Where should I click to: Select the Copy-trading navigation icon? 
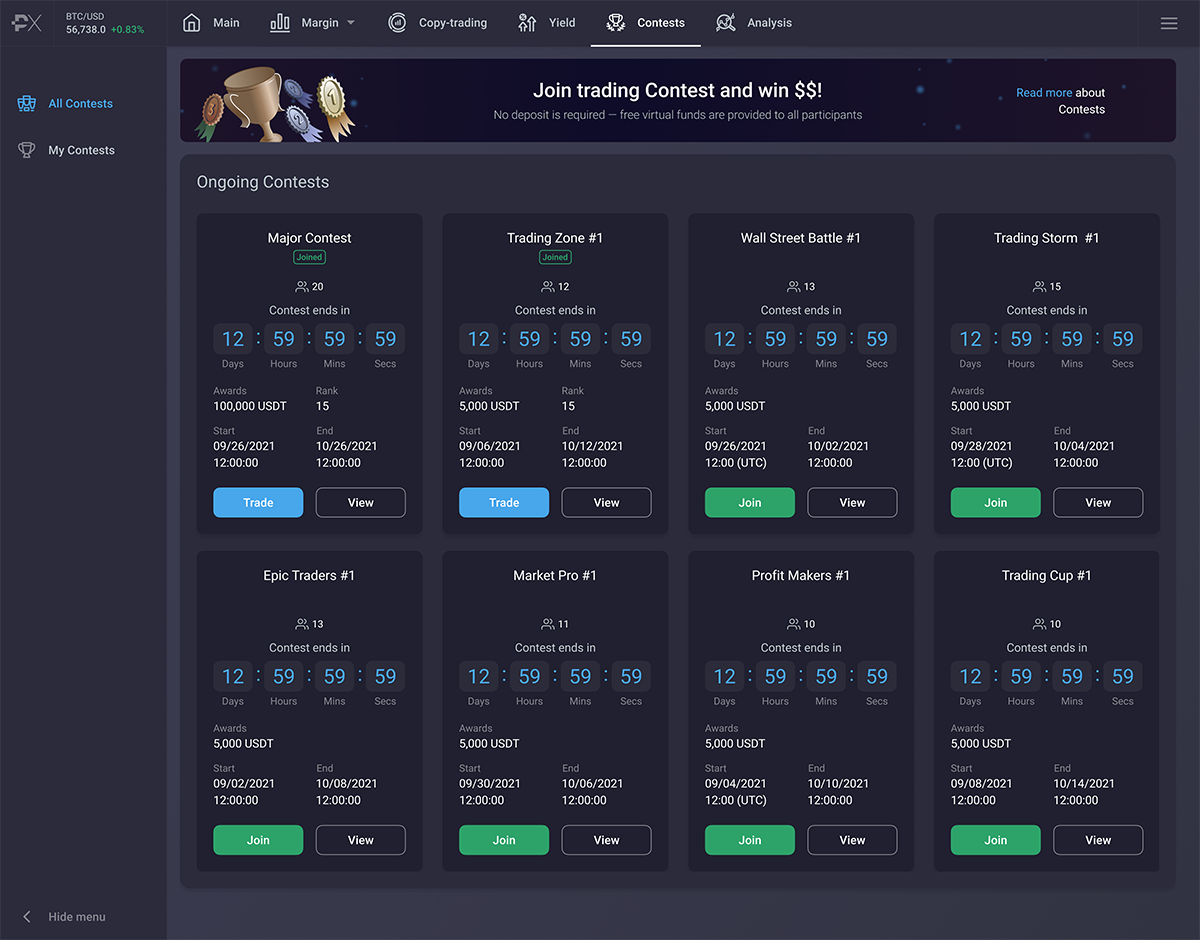coord(397,22)
